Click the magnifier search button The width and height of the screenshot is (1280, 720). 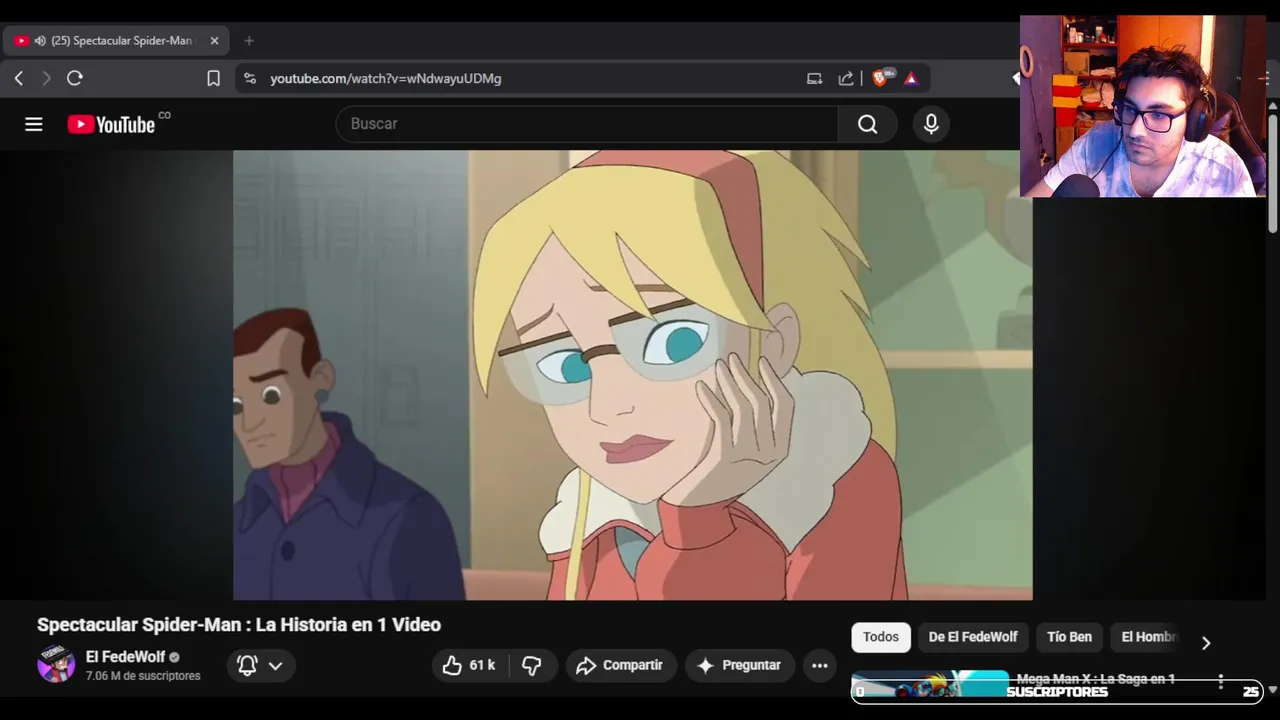click(867, 124)
